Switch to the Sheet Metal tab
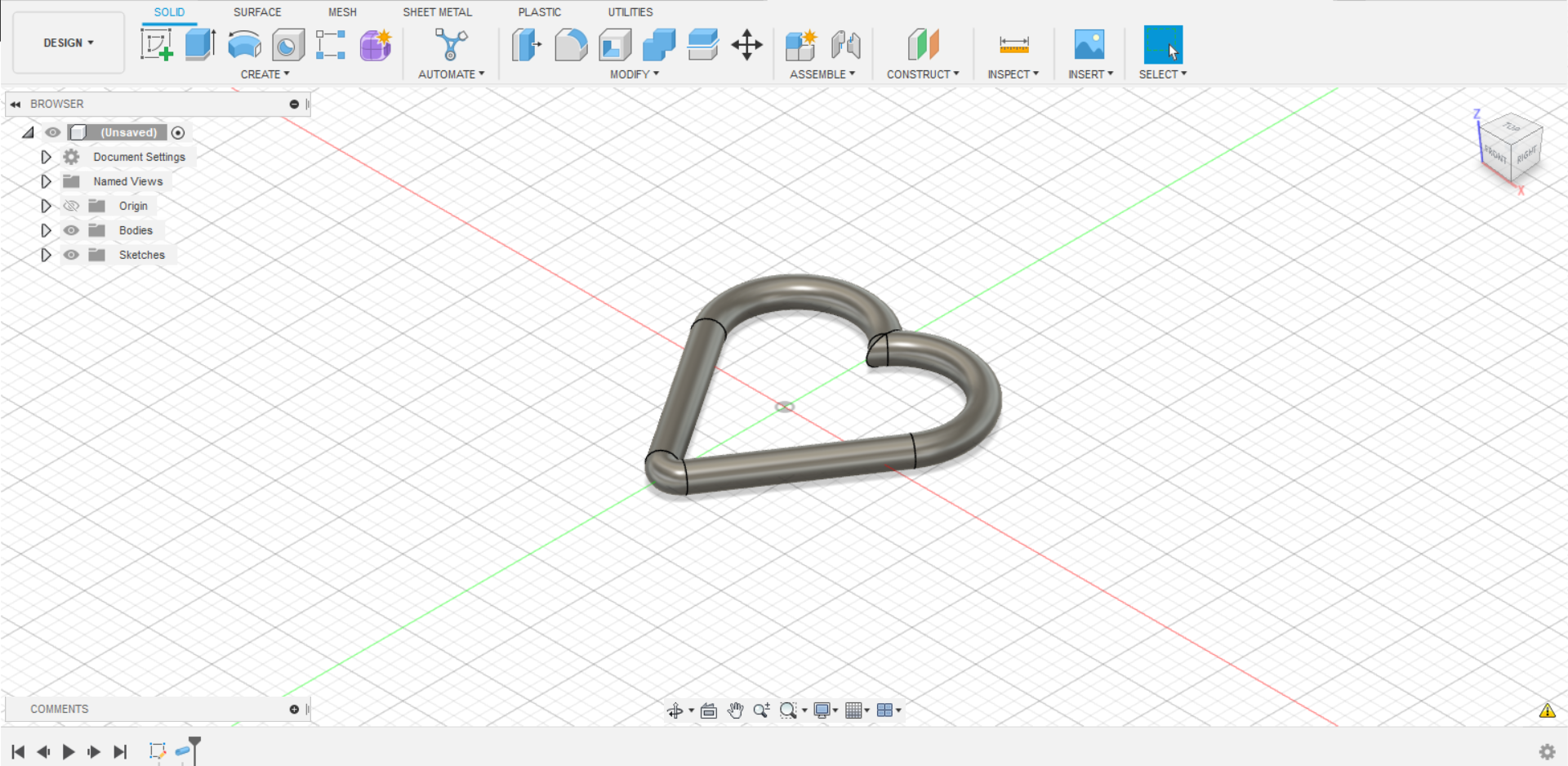Viewport: 1568px width, 766px height. 437,12
